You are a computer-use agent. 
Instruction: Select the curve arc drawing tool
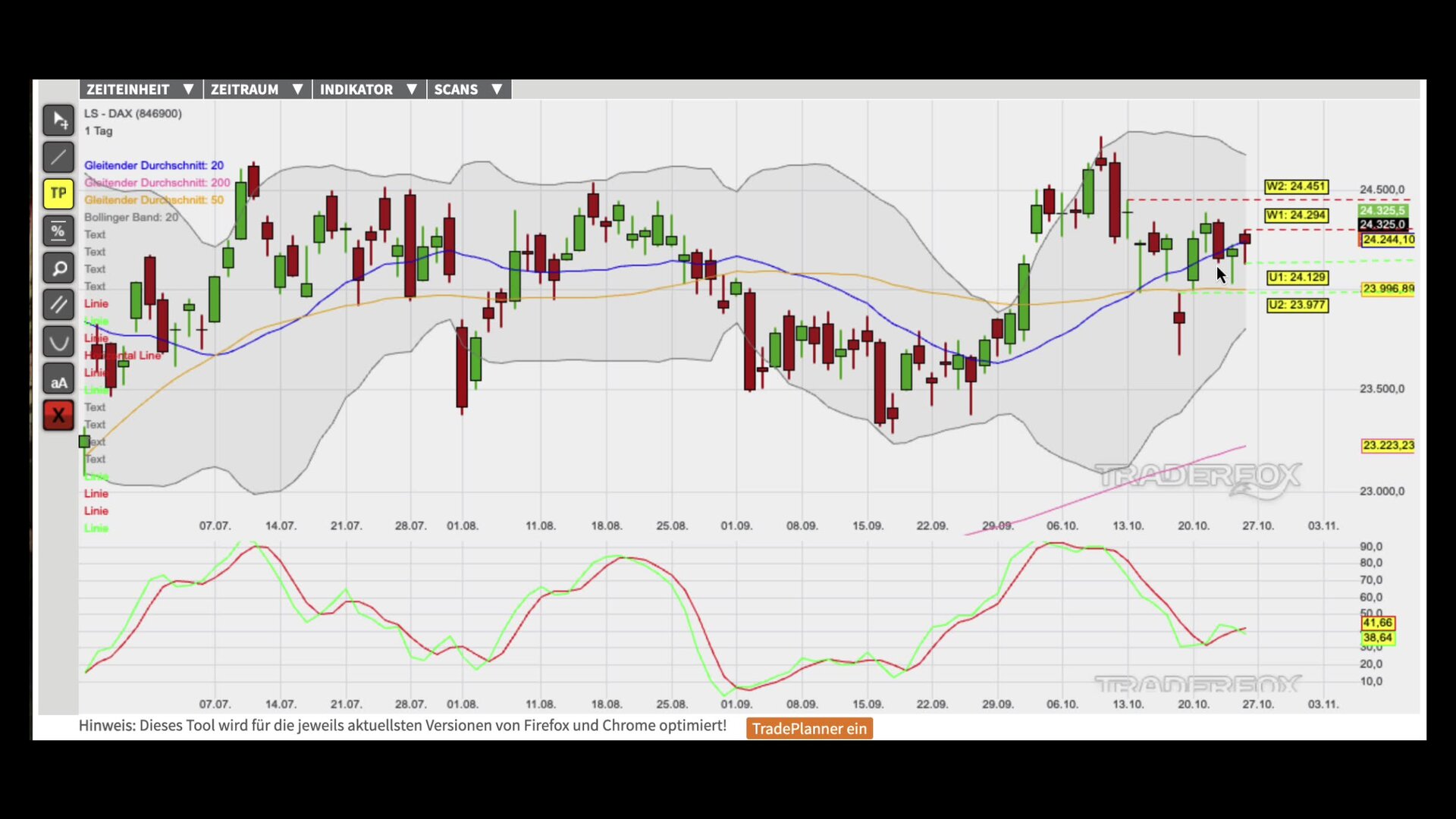tap(58, 342)
